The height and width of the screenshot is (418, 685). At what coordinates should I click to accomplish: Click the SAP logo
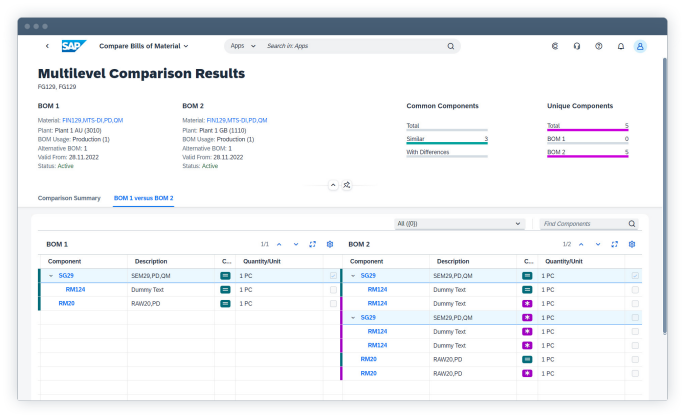pos(72,46)
